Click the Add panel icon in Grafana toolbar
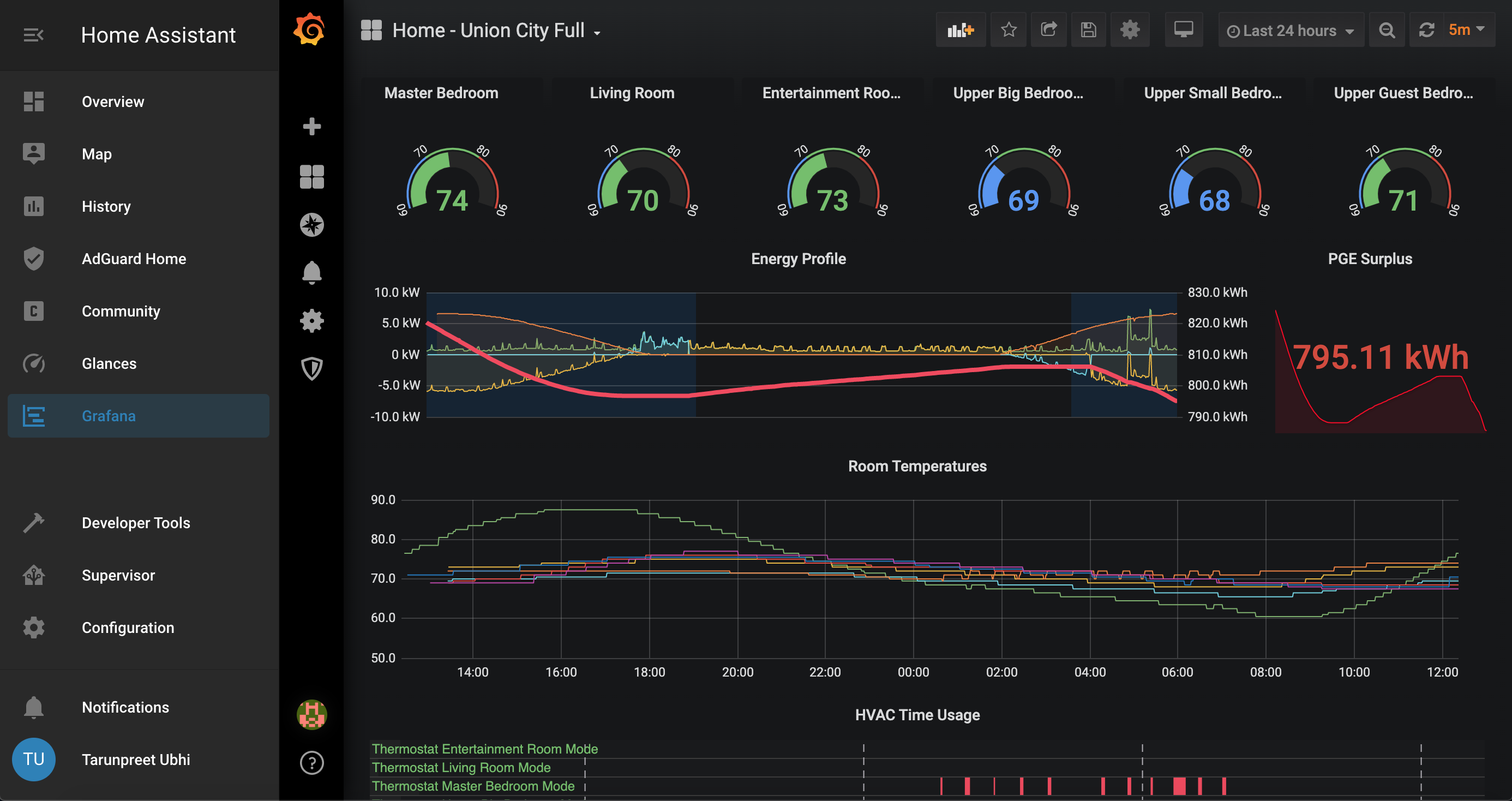1512x801 pixels. click(x=960, y=30)
